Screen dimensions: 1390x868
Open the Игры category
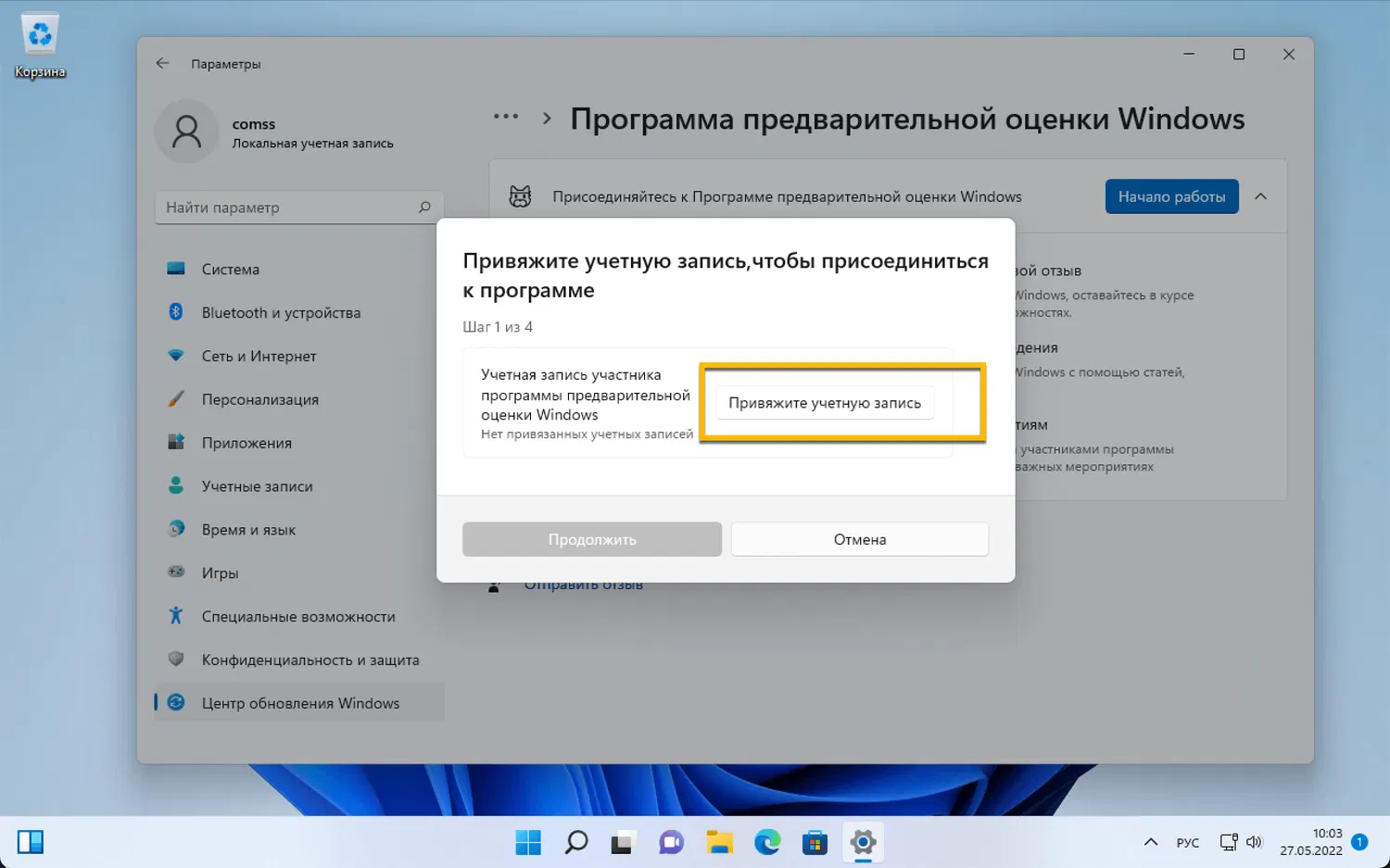point(299,573)
